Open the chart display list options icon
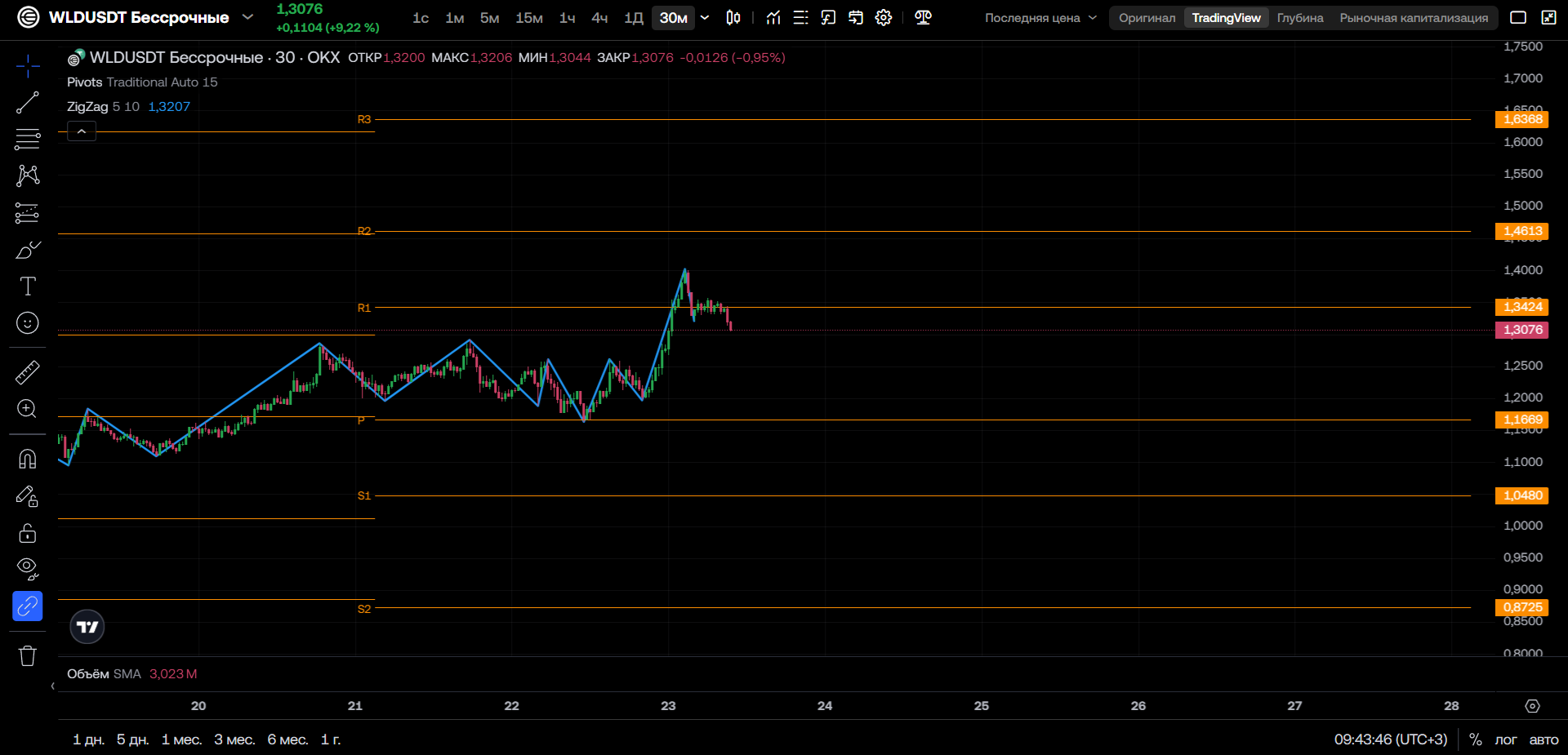The image size is (1568, 755). pos(801,18)
